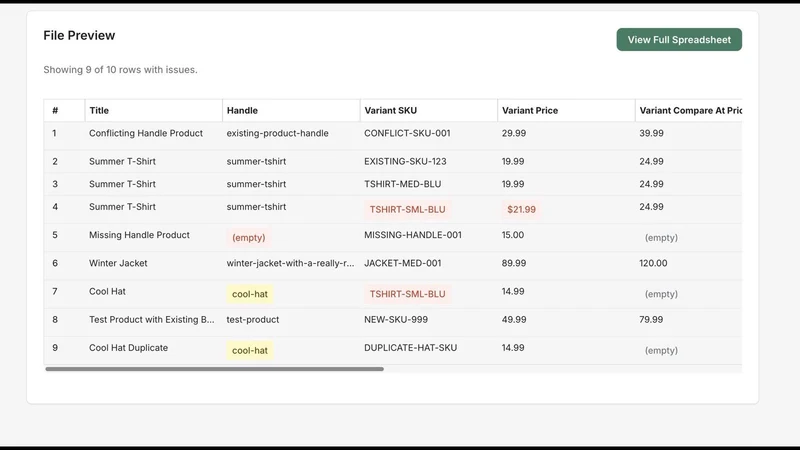
Task: Click the (empty) compare price in row 9
Action: [661, 351]
